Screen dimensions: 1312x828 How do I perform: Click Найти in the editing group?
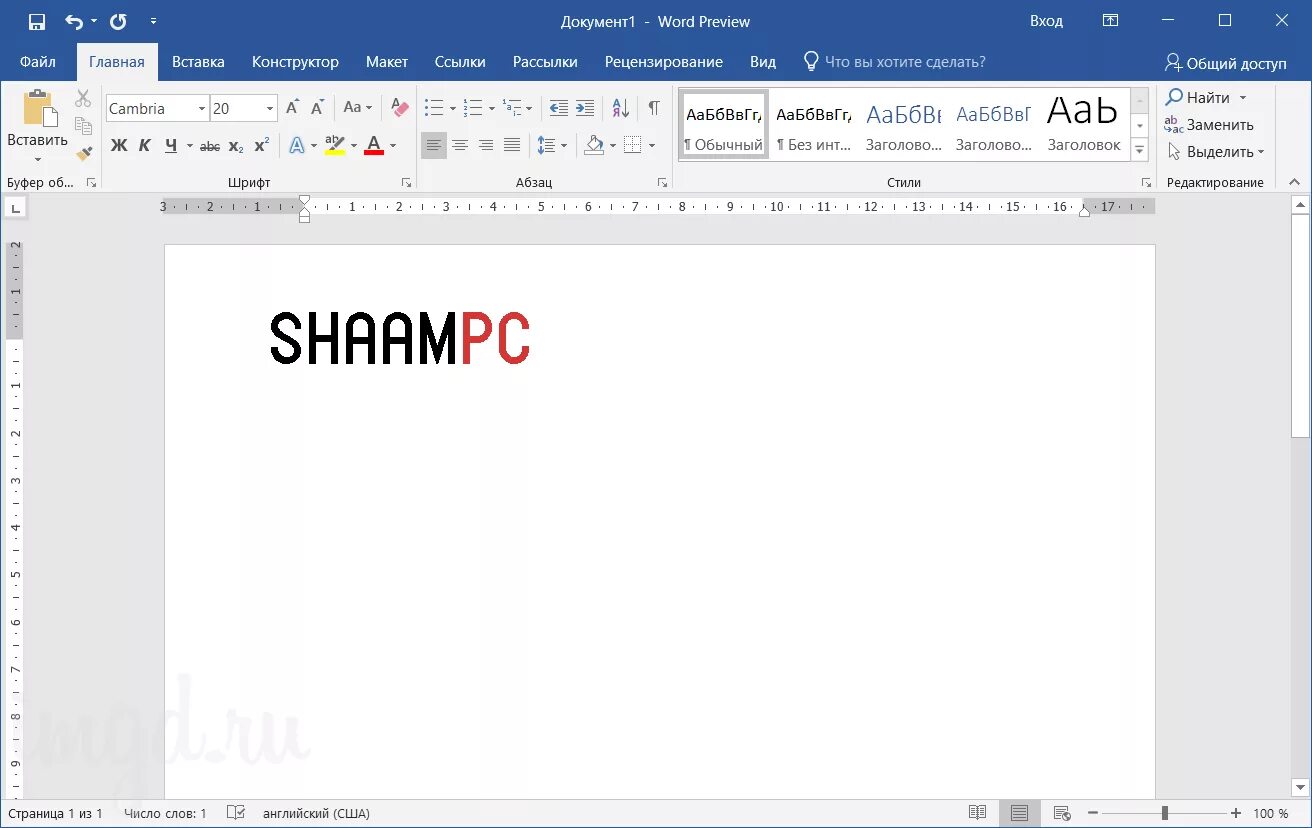point(1206,97)
